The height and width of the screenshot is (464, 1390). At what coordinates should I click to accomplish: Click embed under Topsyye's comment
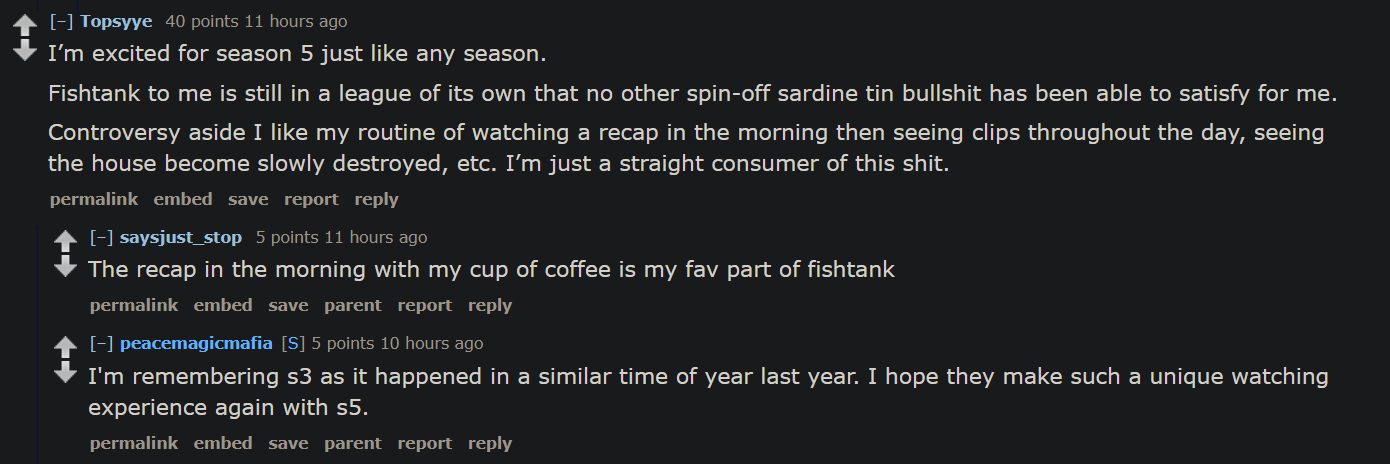coord(183,199)
